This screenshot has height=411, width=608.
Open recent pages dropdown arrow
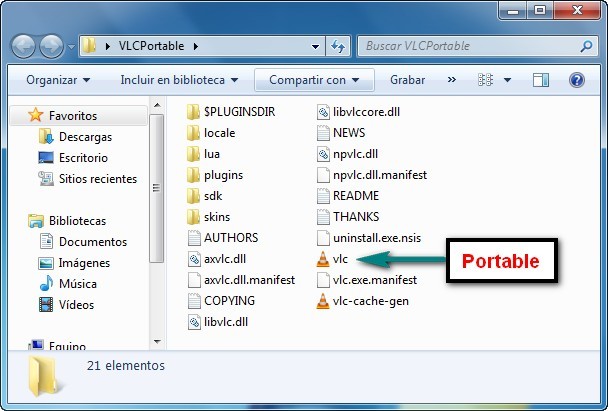click(x=71, y=47)
